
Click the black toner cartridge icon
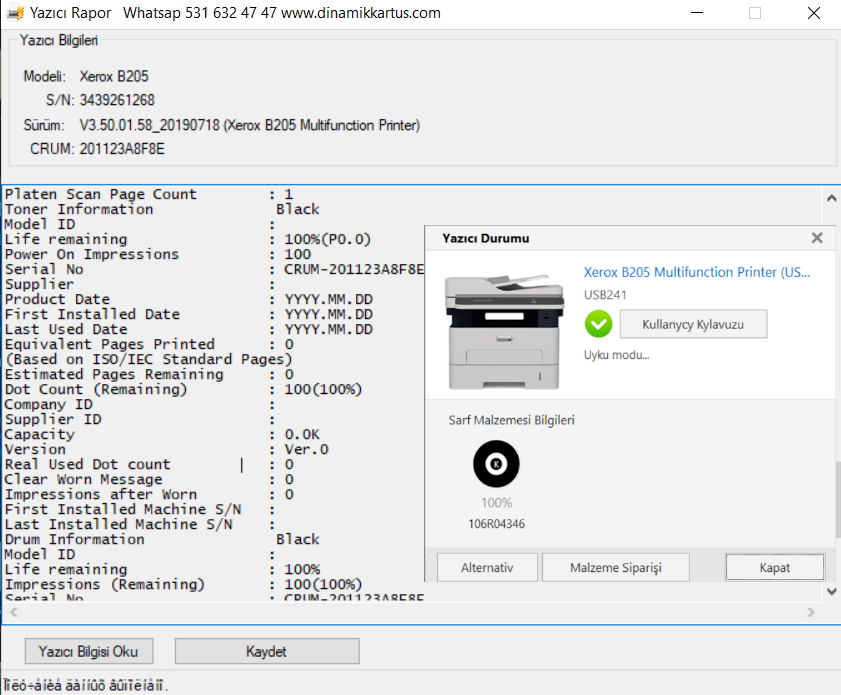coord(496,464)
